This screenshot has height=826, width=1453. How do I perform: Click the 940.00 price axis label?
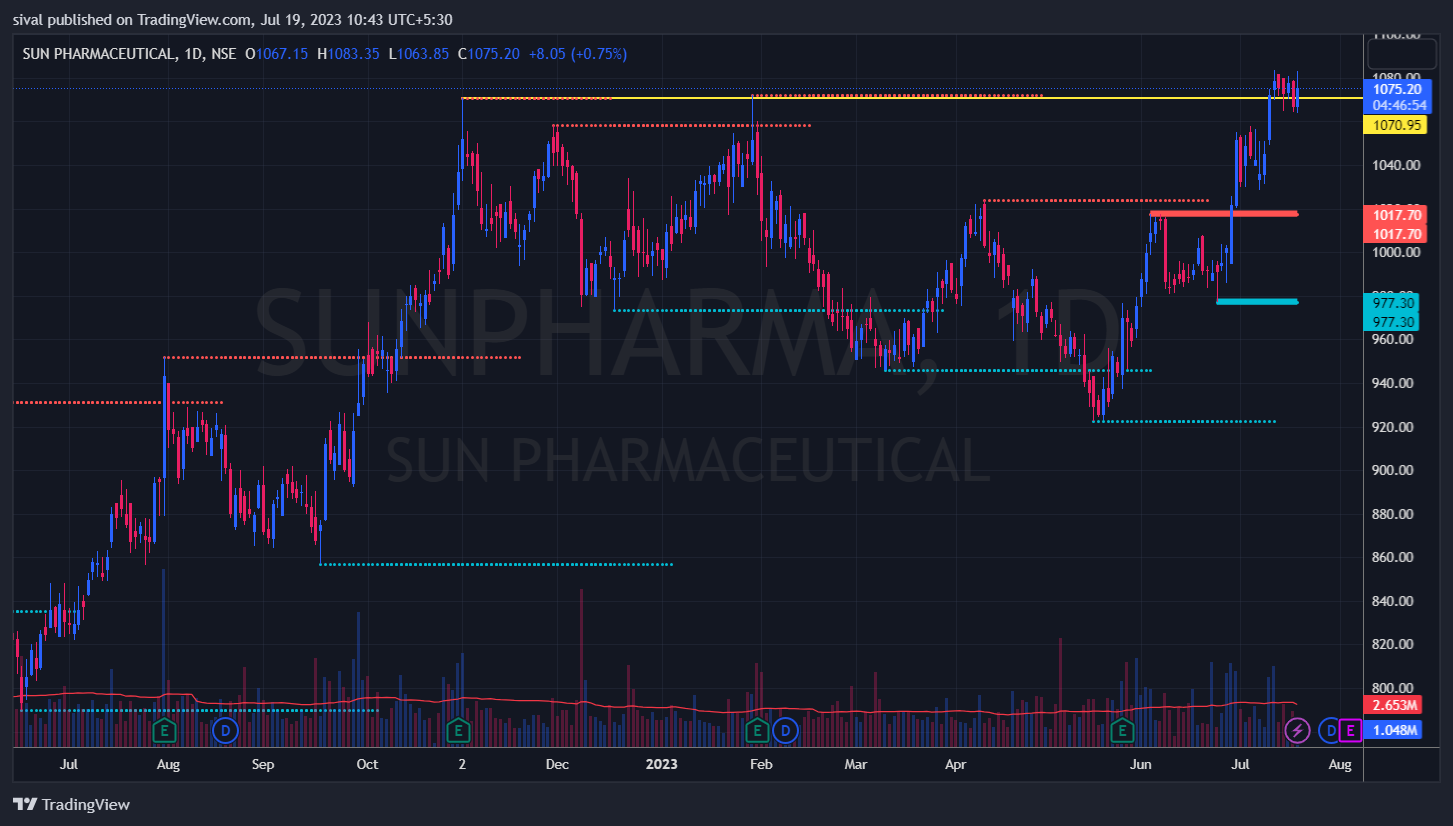pyautogui.click(x=1395, y=383)
